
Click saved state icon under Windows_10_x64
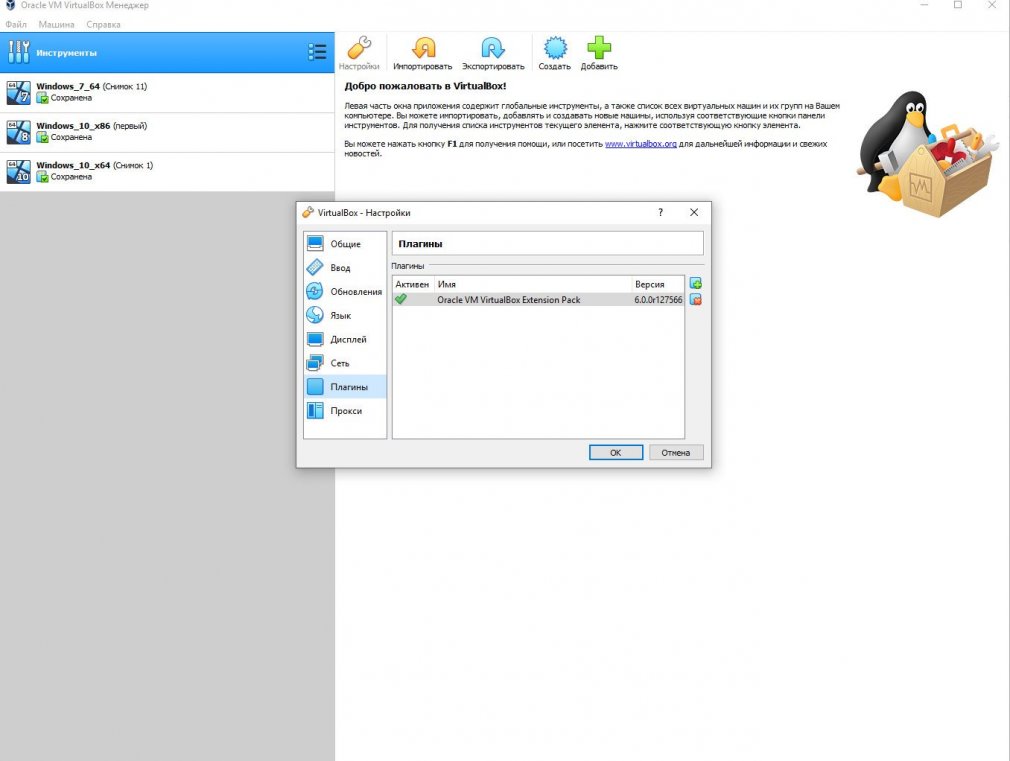(x=43, y=177)
